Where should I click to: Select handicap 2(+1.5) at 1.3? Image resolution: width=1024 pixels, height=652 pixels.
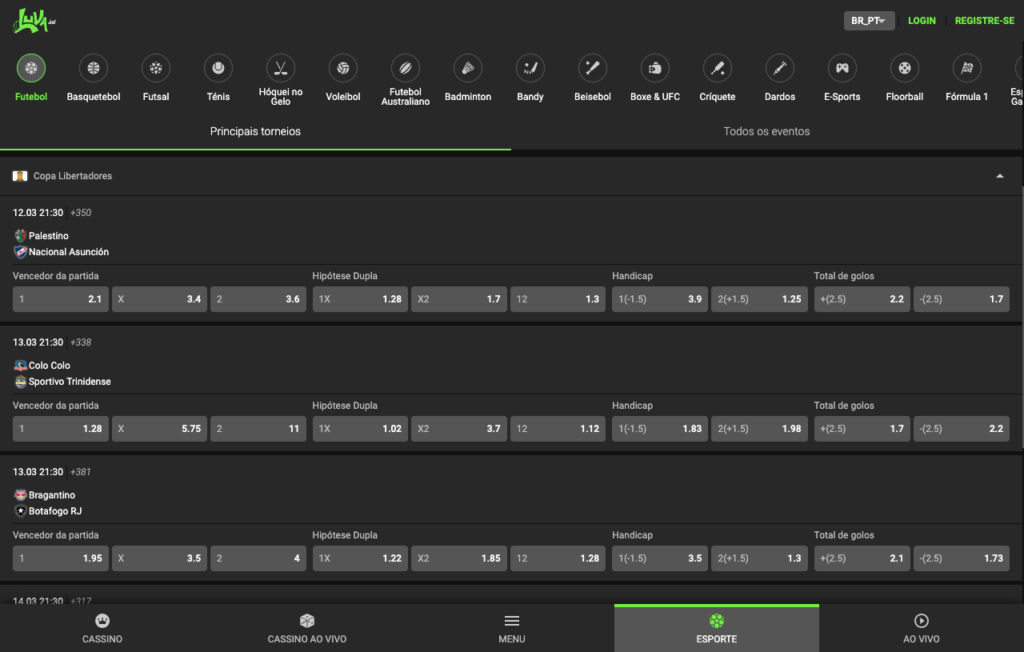759,559
